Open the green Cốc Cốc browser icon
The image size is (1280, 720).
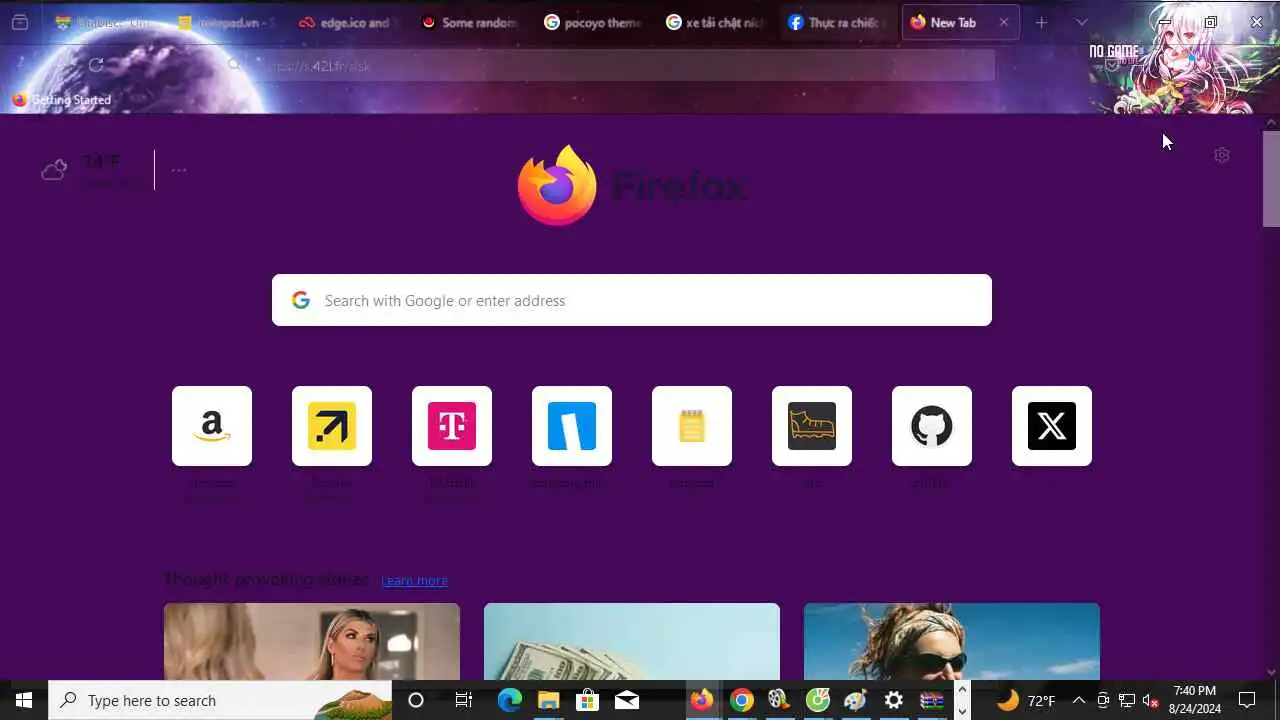tap(818, 700)
